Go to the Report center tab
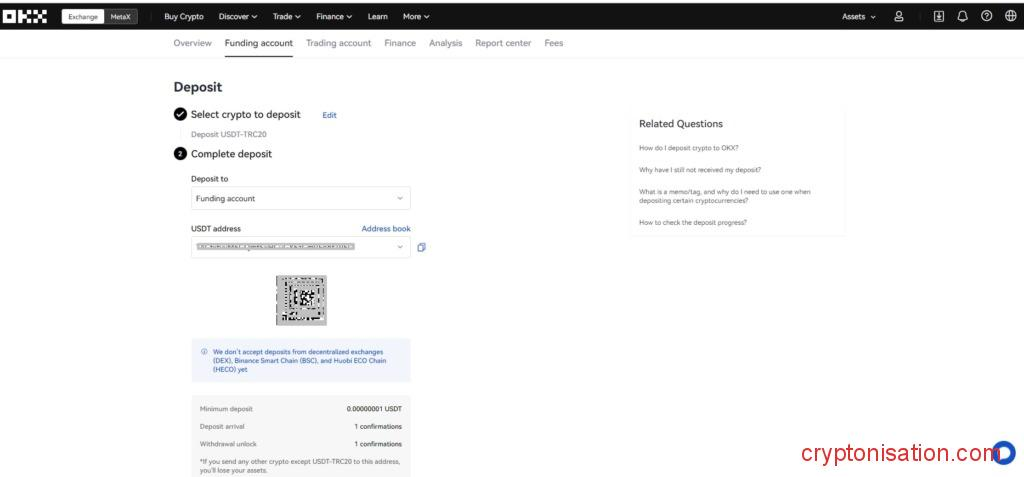The height and width of the screenshot is (477, 1024). [x=503, y=43]
